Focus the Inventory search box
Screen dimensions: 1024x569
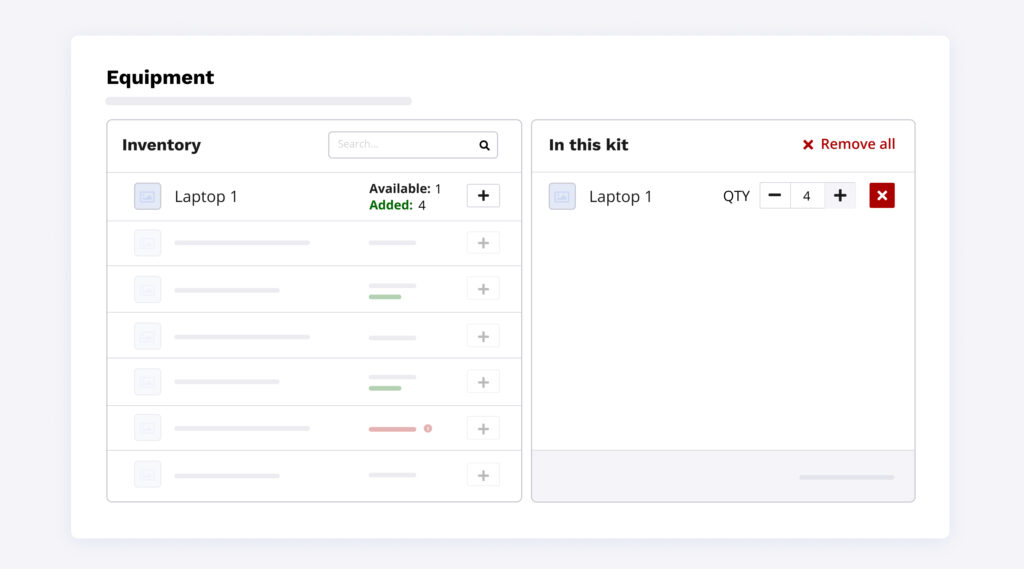[400, 145]
